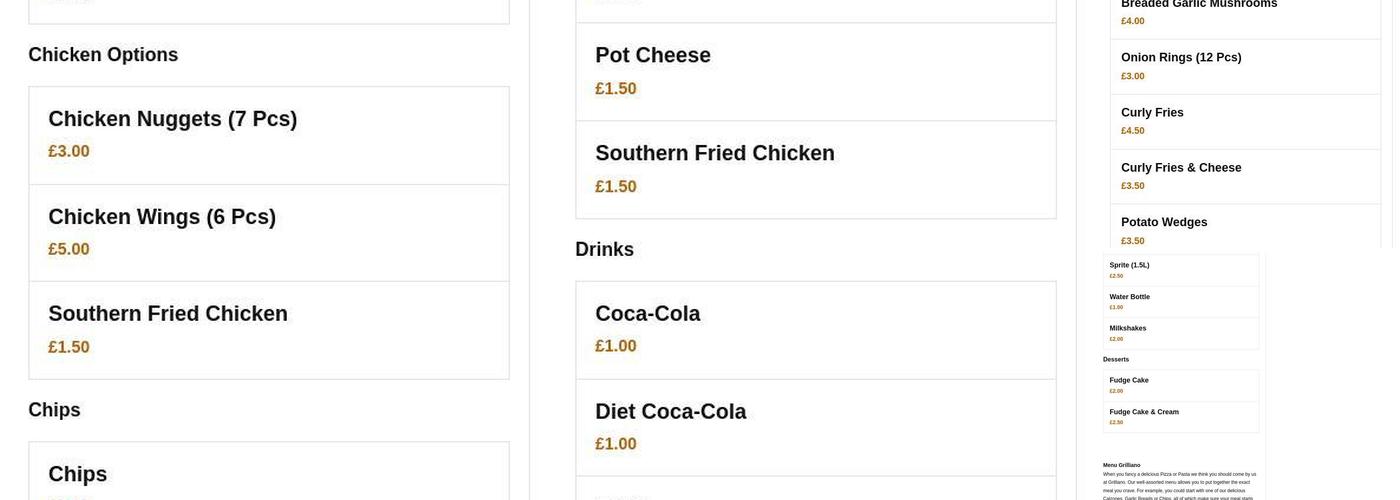
Task: Click the Chicken Options section heading
Action: tap(103, 55)
